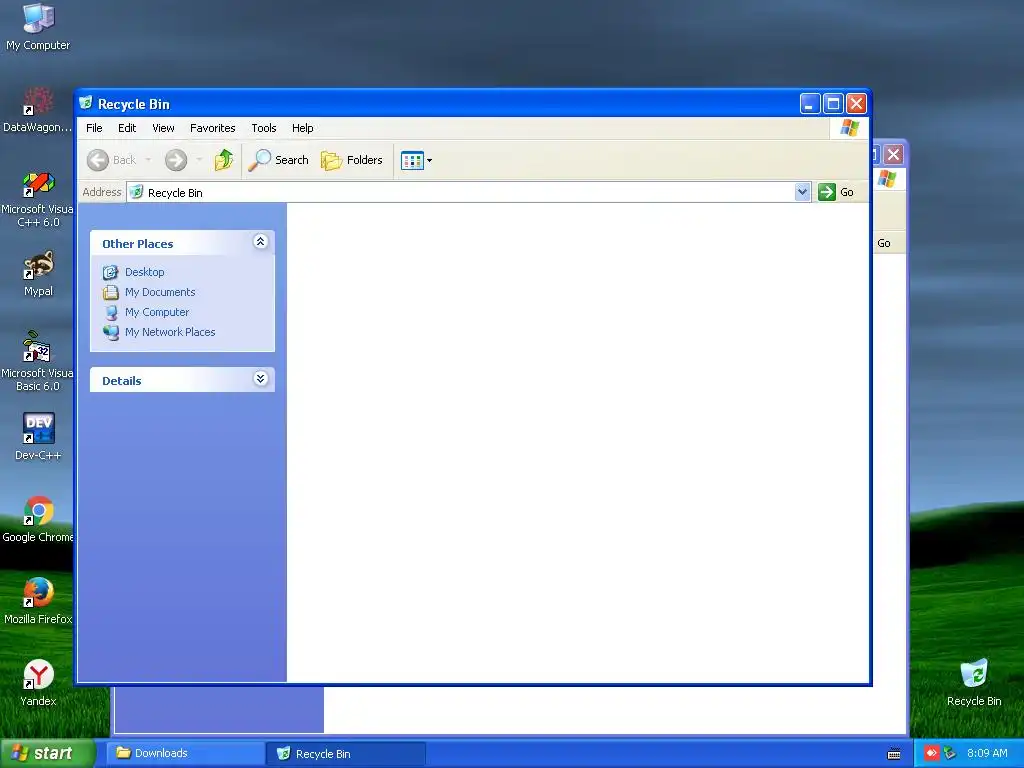Viewport: 1024px width, 768px height.
Task: Select the Yandex browser desktop icon
Action: pos(38,683)
